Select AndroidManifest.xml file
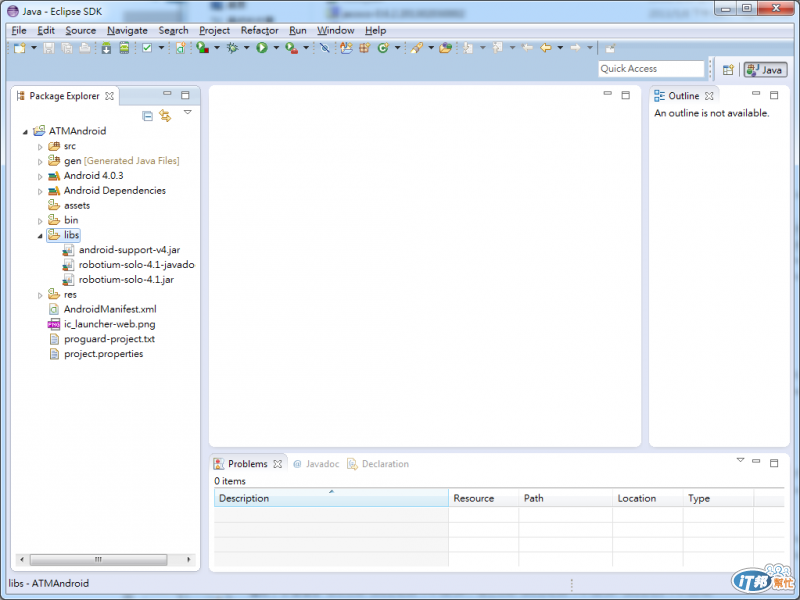 click(103, 309)
